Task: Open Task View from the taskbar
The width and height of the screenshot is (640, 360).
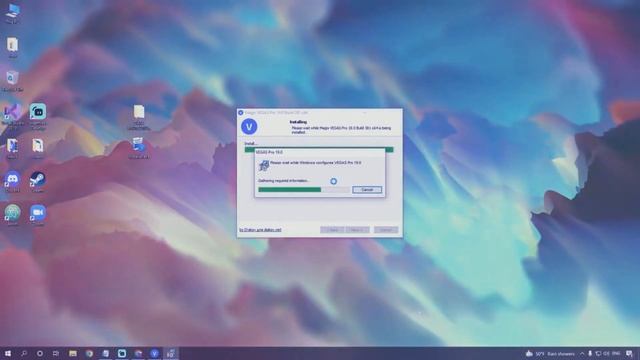Action: 56,353
